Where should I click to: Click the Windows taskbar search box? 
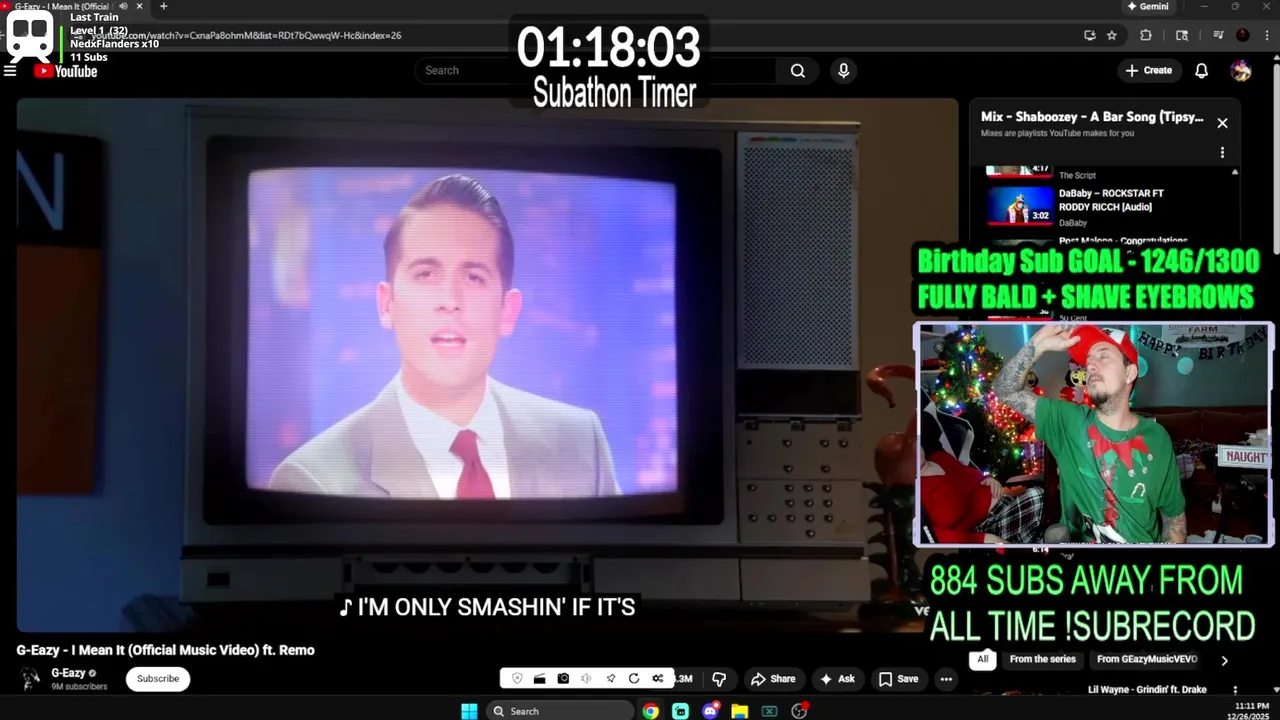point(560,711)
